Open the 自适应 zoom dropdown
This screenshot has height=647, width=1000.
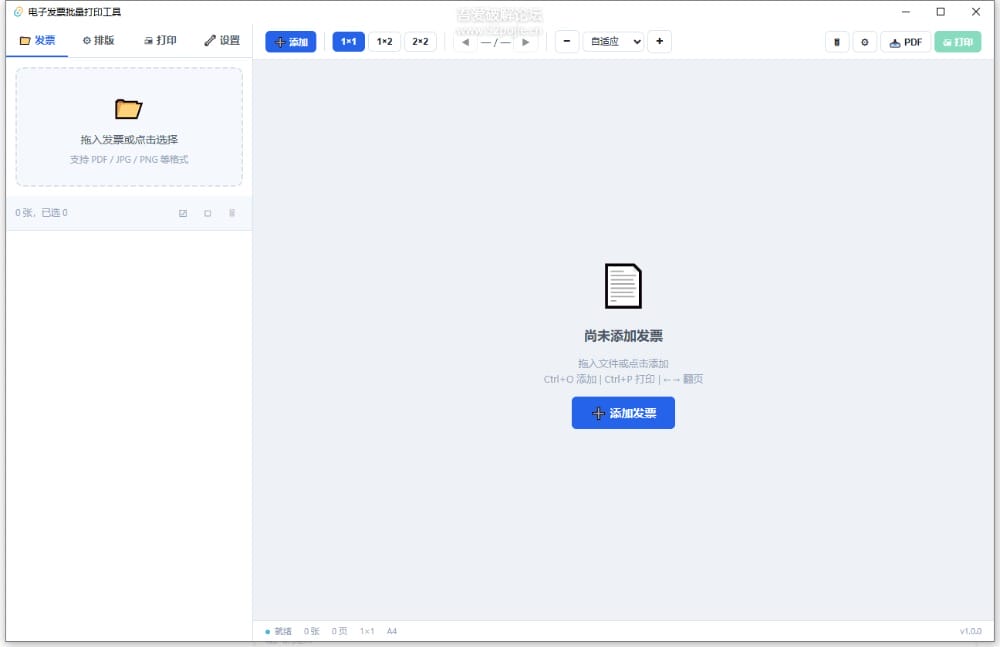click(x=614, y=41)
